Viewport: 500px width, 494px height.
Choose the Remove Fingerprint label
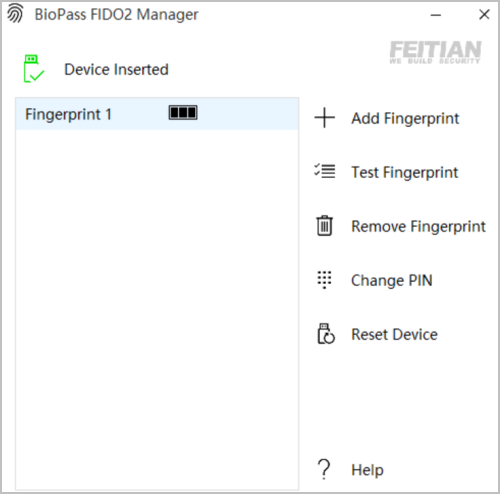click(418, 226)
